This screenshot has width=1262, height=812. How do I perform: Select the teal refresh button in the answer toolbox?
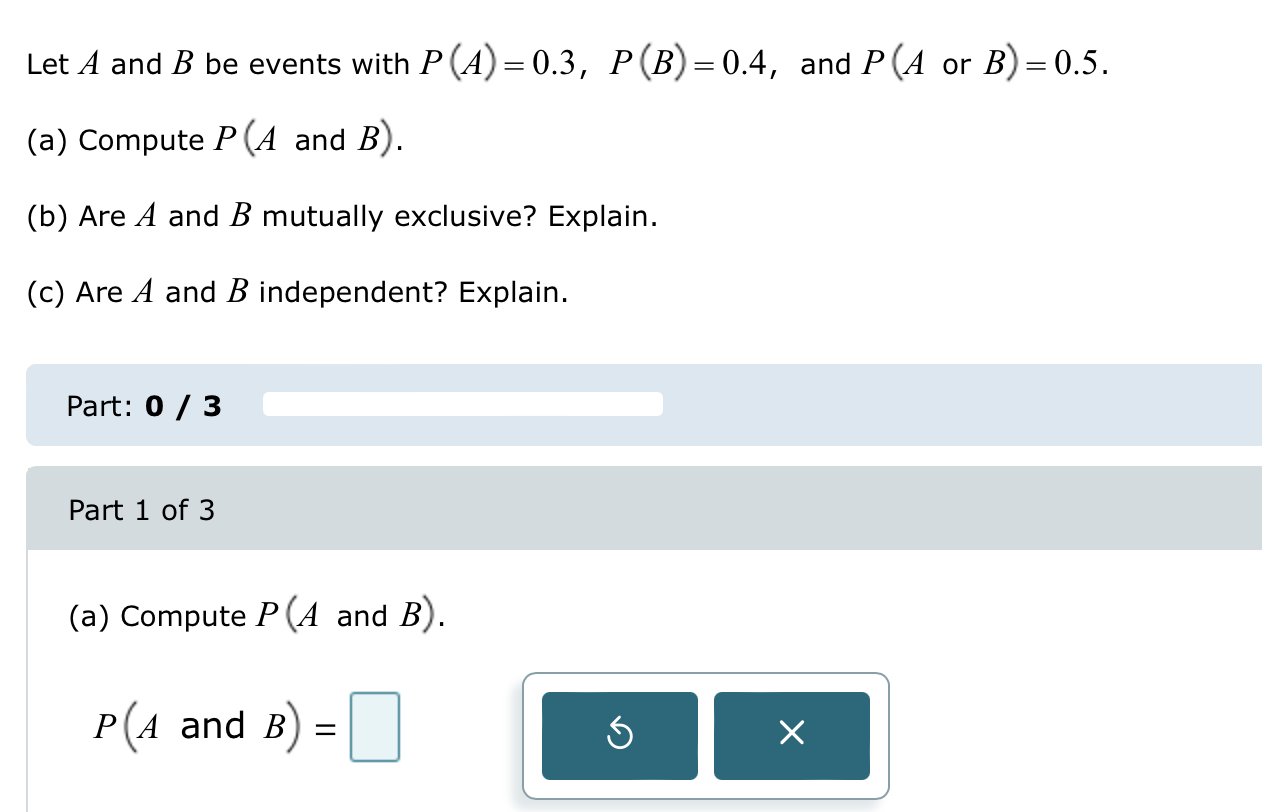click(x=619, y=735)
